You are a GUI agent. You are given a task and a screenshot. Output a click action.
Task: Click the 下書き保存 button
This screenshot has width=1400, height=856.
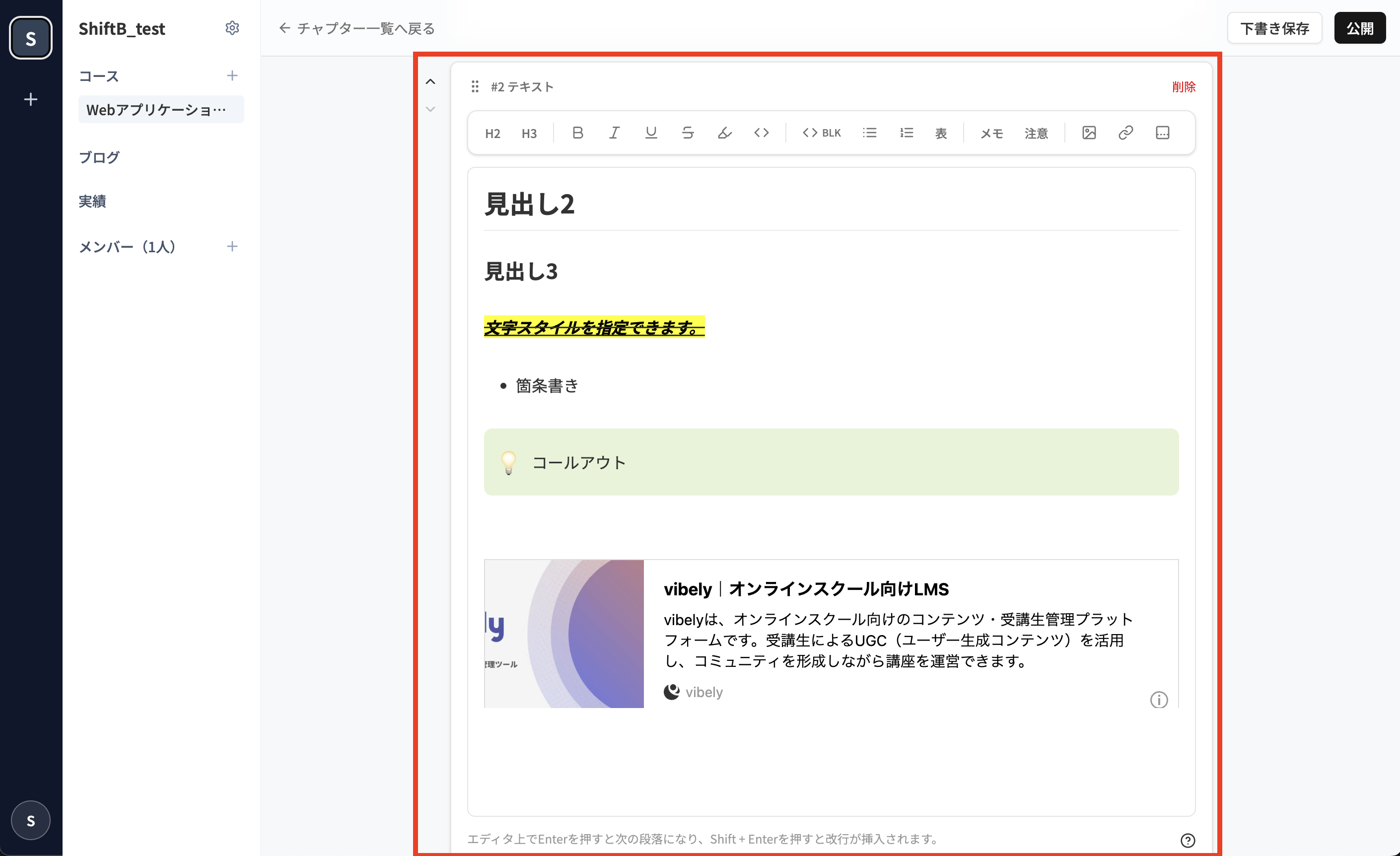click(x=1274, y=28)
